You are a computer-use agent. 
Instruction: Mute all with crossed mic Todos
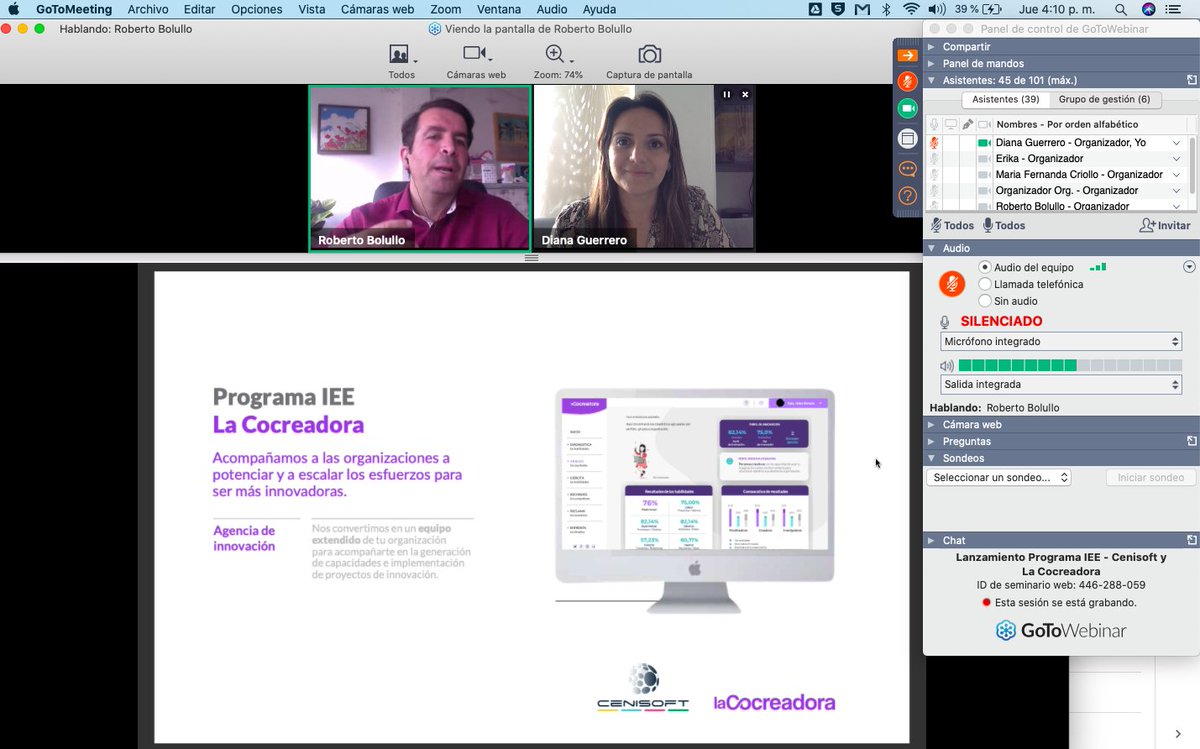click(952, 225)
